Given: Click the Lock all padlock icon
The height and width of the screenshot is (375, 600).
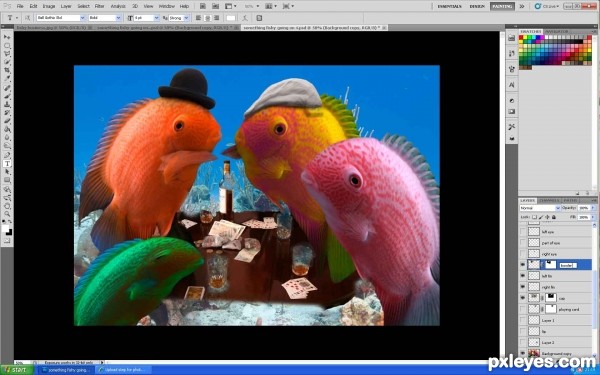Looking at the screenshot, I should click(553, 217).
